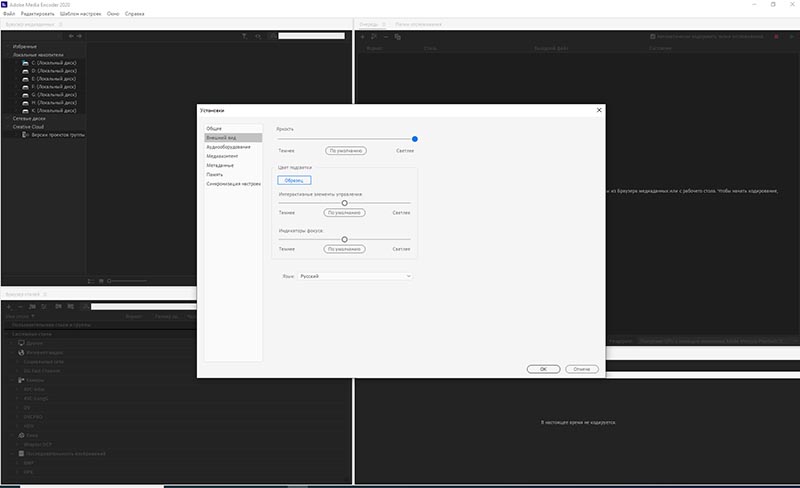Click the preset browser search icon
The image size is (800, 488).
(85, 307)
